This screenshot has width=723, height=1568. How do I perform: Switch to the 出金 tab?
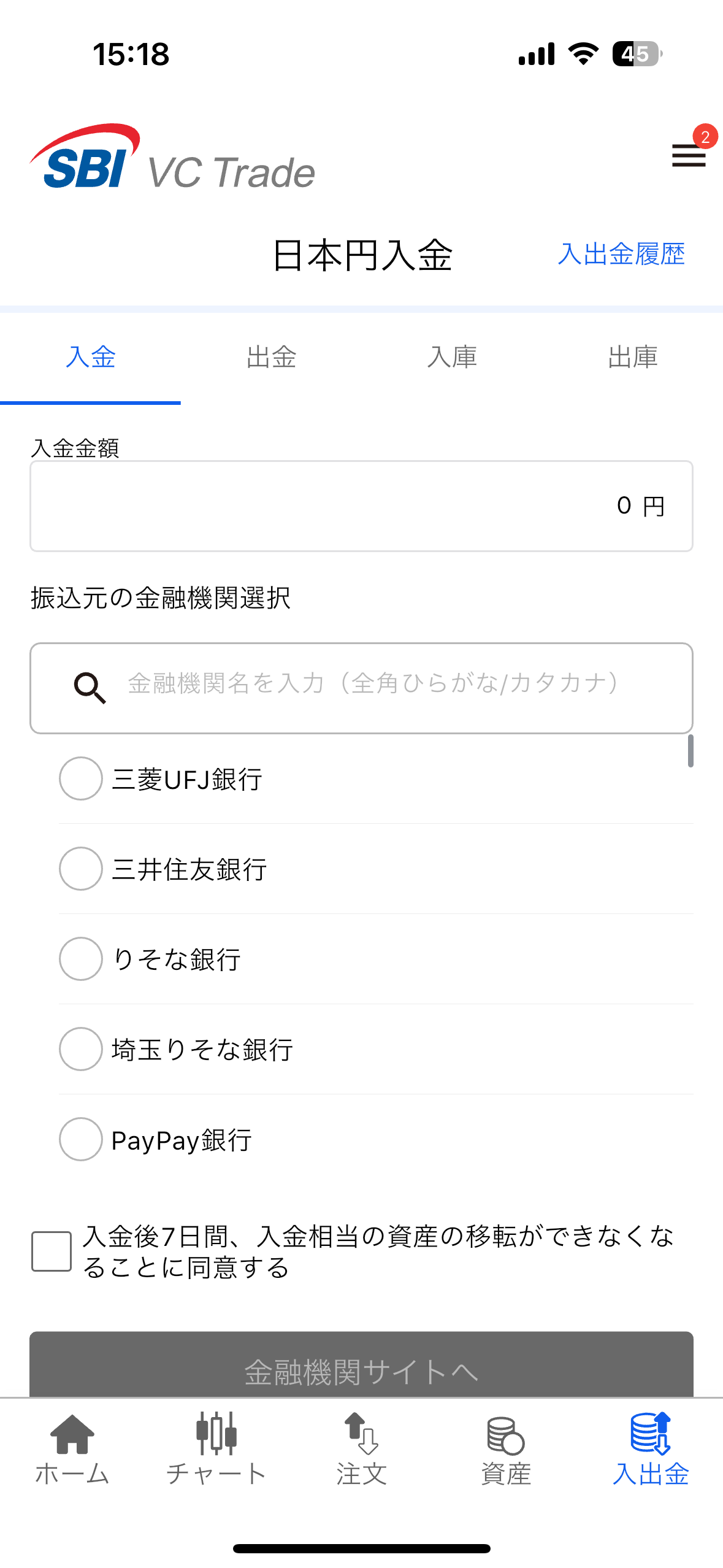271,357
